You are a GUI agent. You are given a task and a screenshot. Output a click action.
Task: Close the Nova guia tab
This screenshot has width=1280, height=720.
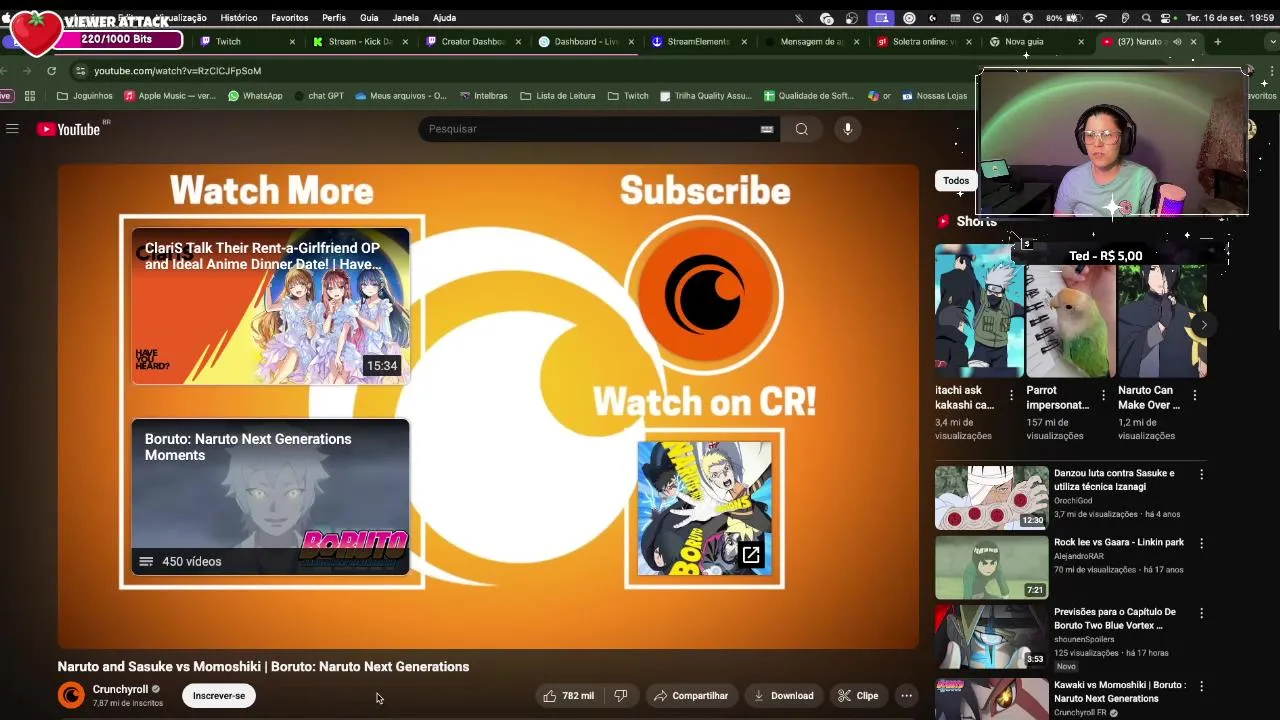point(1081,42)
